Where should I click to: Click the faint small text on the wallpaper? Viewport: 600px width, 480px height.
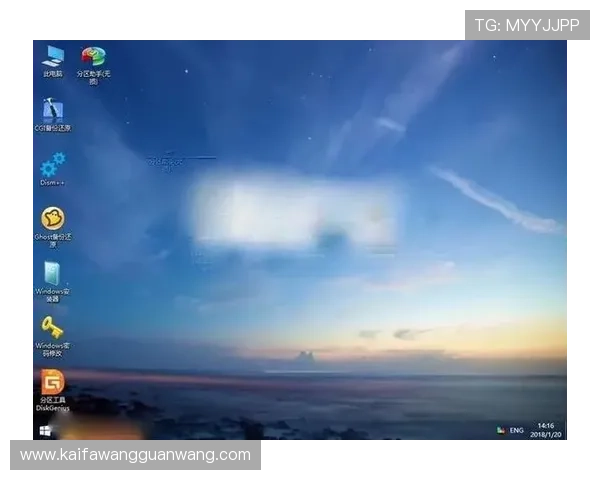(166, 160)
